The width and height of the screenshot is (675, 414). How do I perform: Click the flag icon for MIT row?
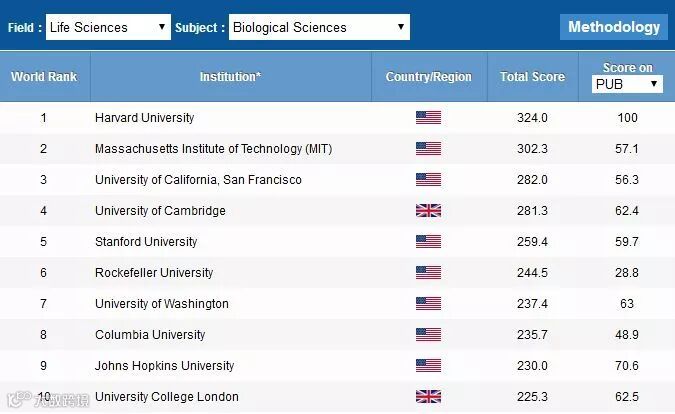428,149
